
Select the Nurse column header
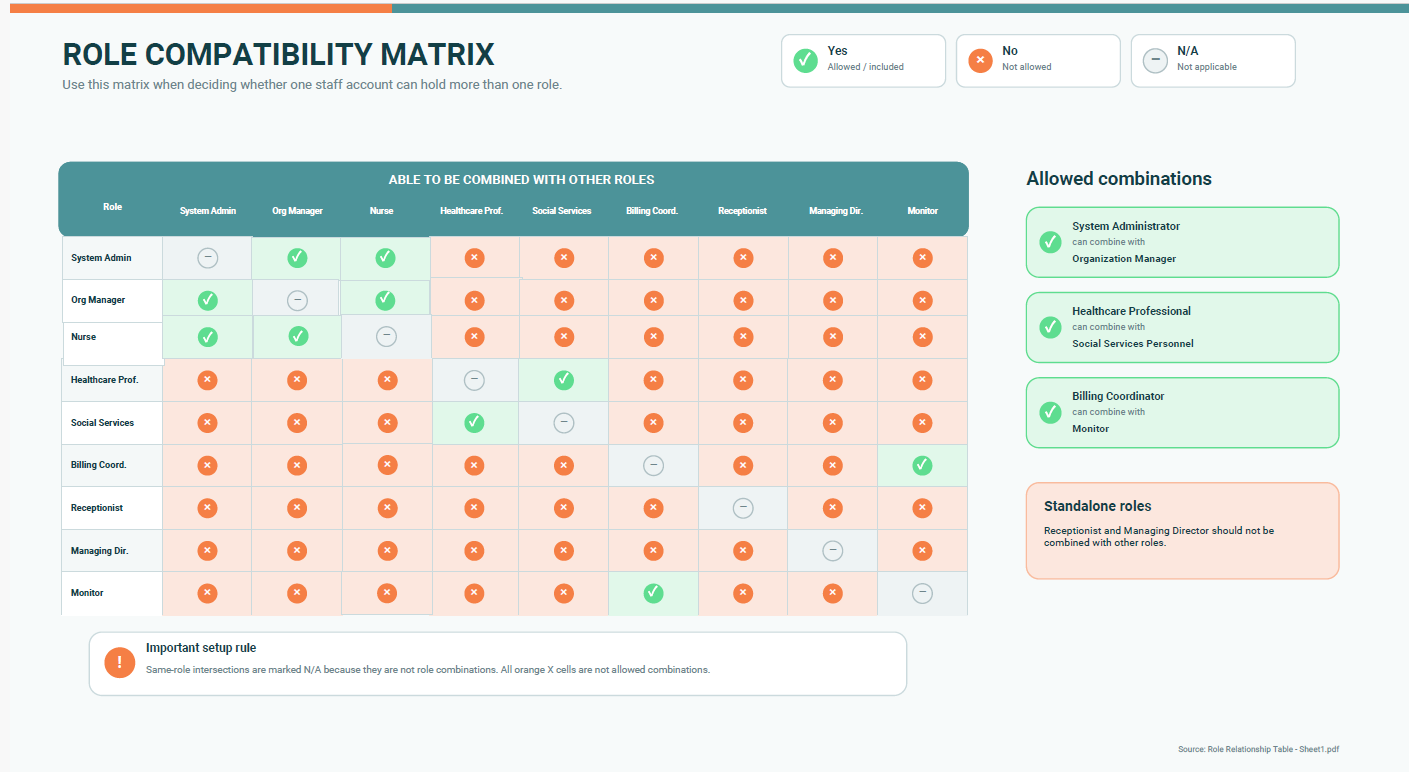pos(381,211)
